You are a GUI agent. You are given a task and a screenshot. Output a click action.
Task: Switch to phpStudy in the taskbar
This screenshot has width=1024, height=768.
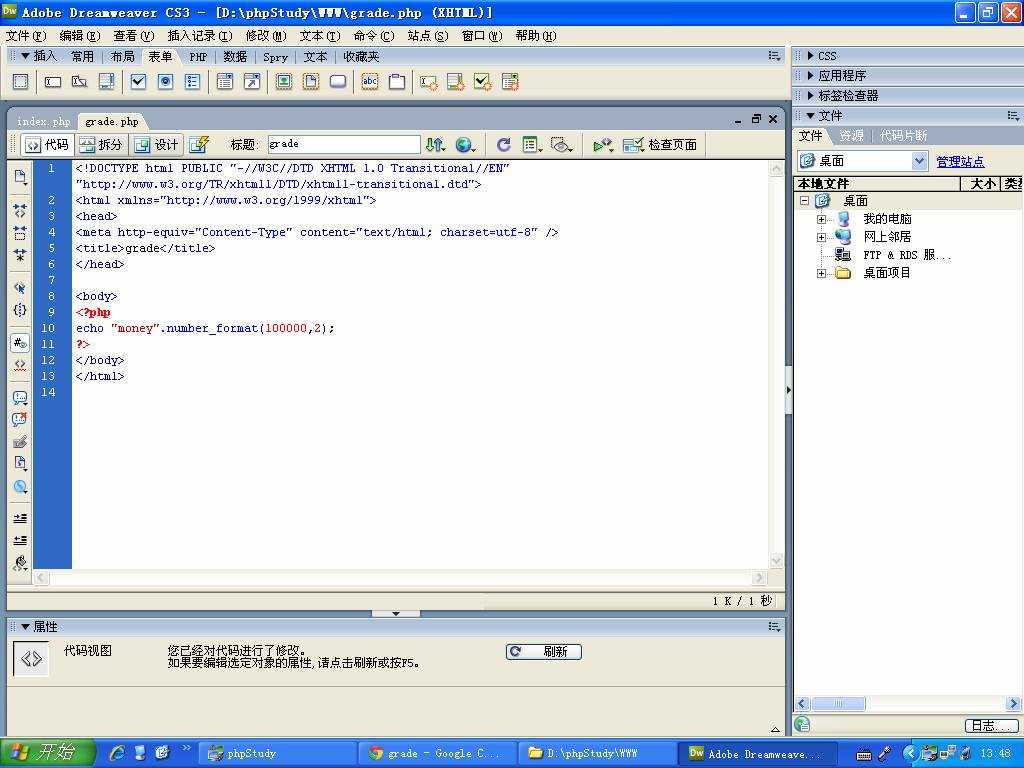pyautogui.click(x=277, y=753)
